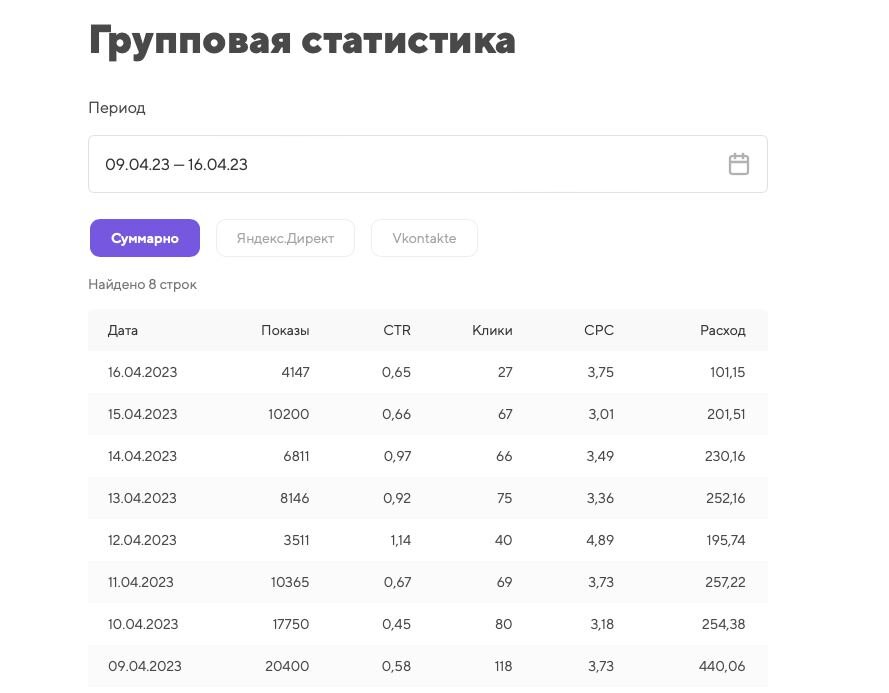Click impressions value 10200

(289, 414)
